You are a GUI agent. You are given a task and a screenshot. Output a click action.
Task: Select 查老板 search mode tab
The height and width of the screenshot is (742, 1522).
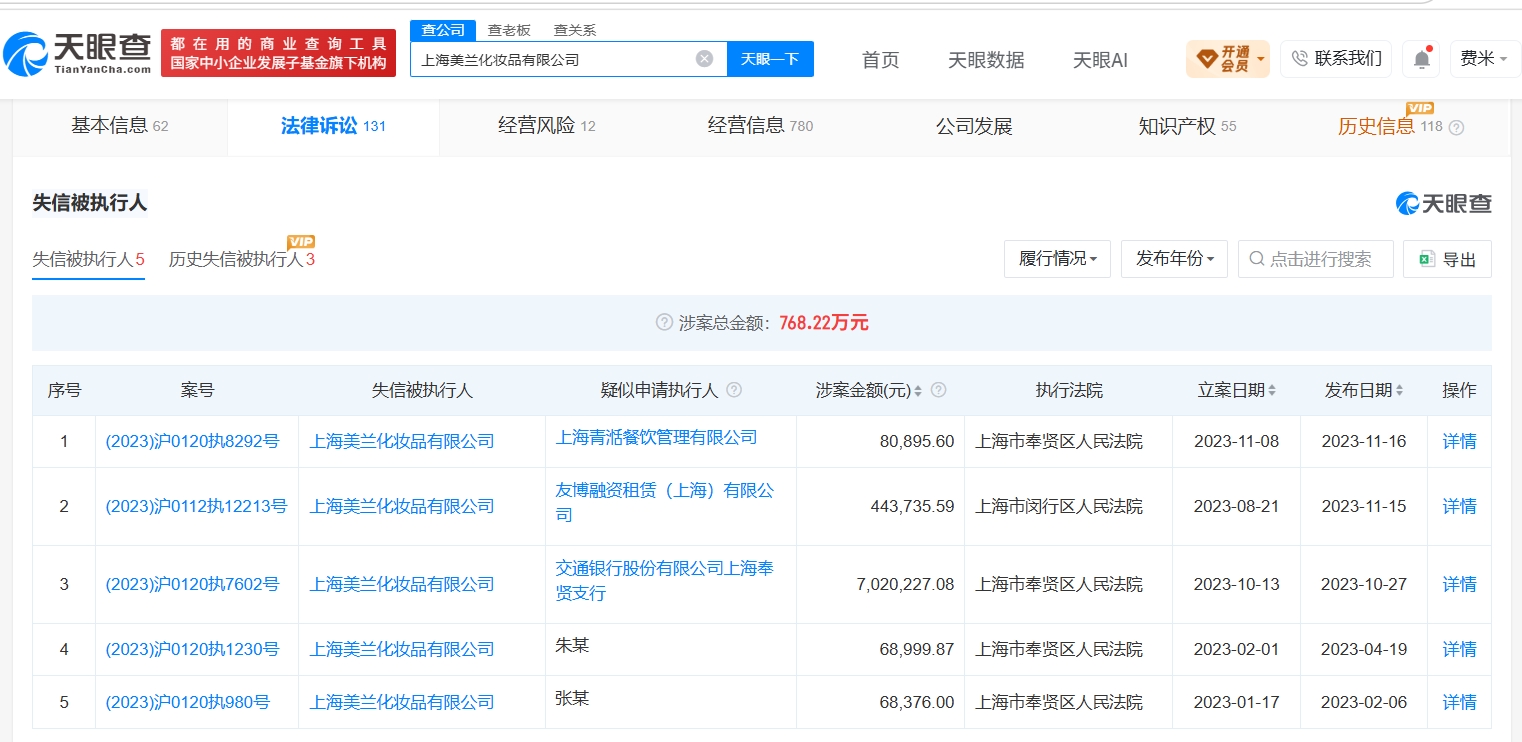tap(509, 30)
